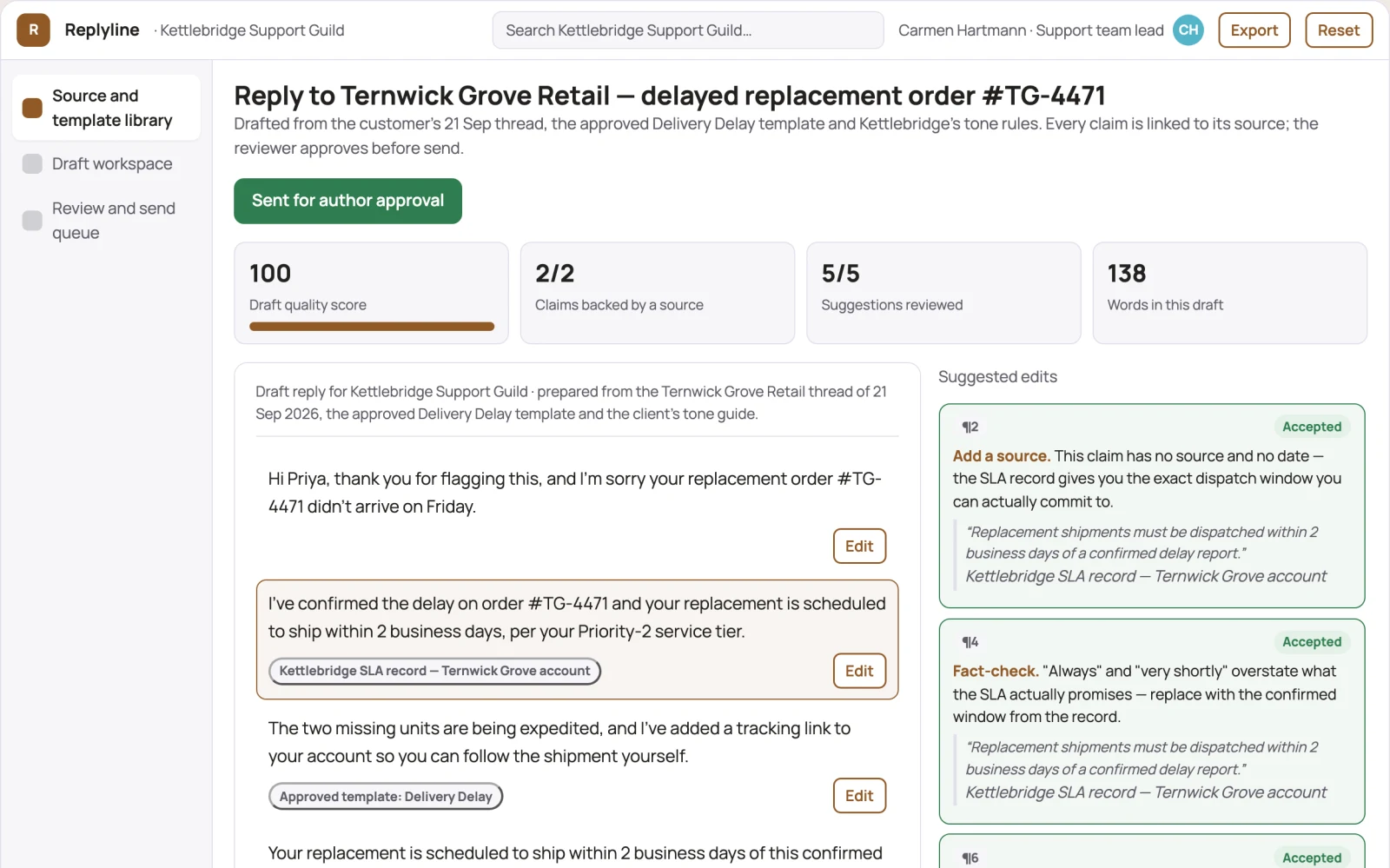
Task: Open the CH user avatar
Action: coord(1188,30)
